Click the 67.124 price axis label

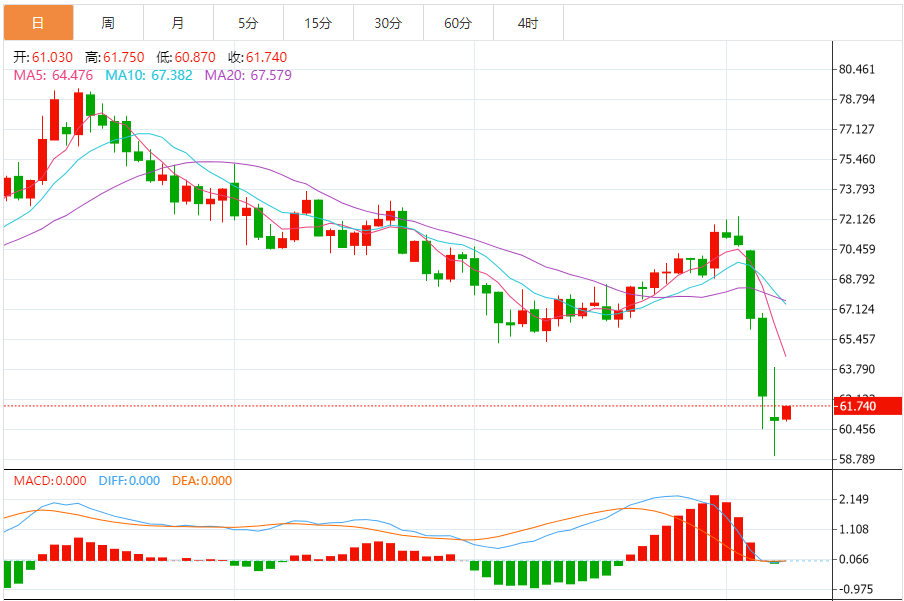(857, 309)
